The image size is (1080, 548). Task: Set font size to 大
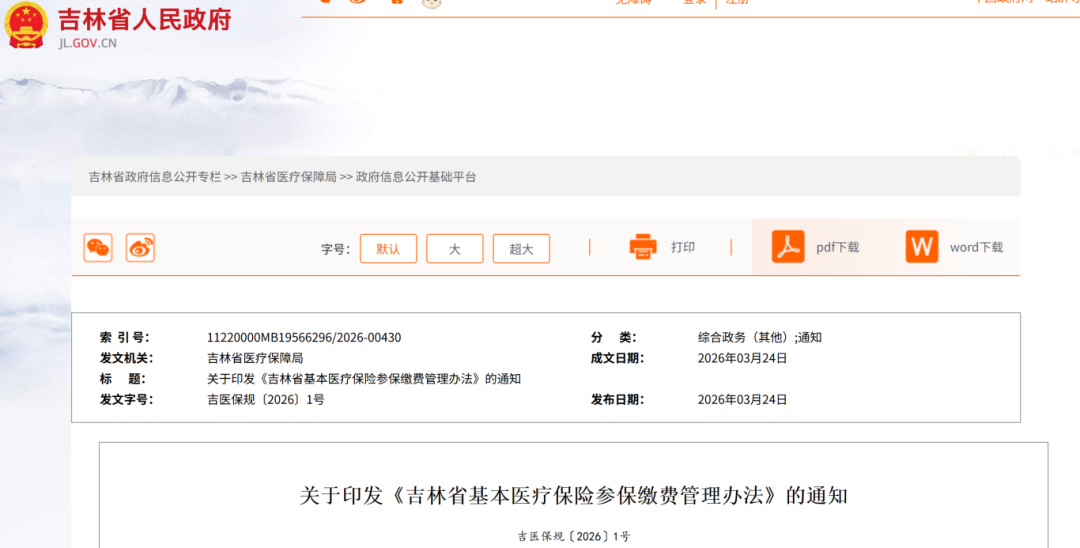[x=455, y=249]
